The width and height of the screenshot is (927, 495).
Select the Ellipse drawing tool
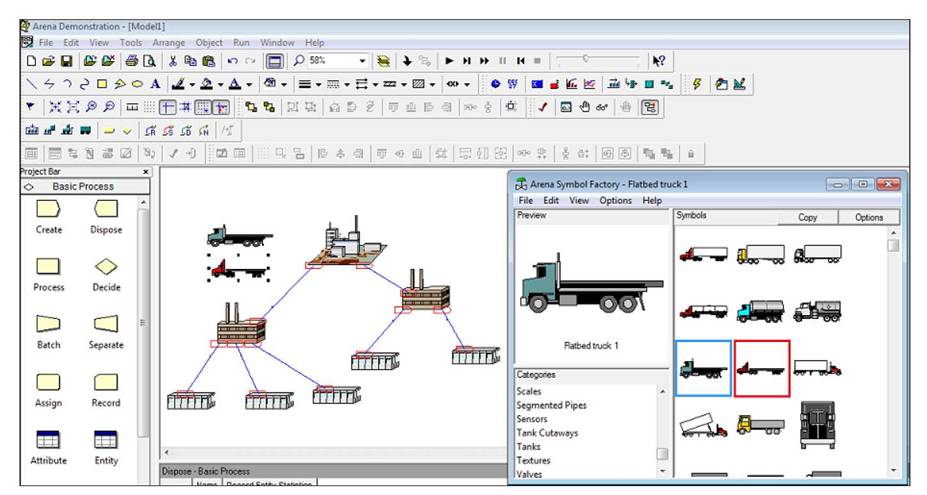[137, 84]
